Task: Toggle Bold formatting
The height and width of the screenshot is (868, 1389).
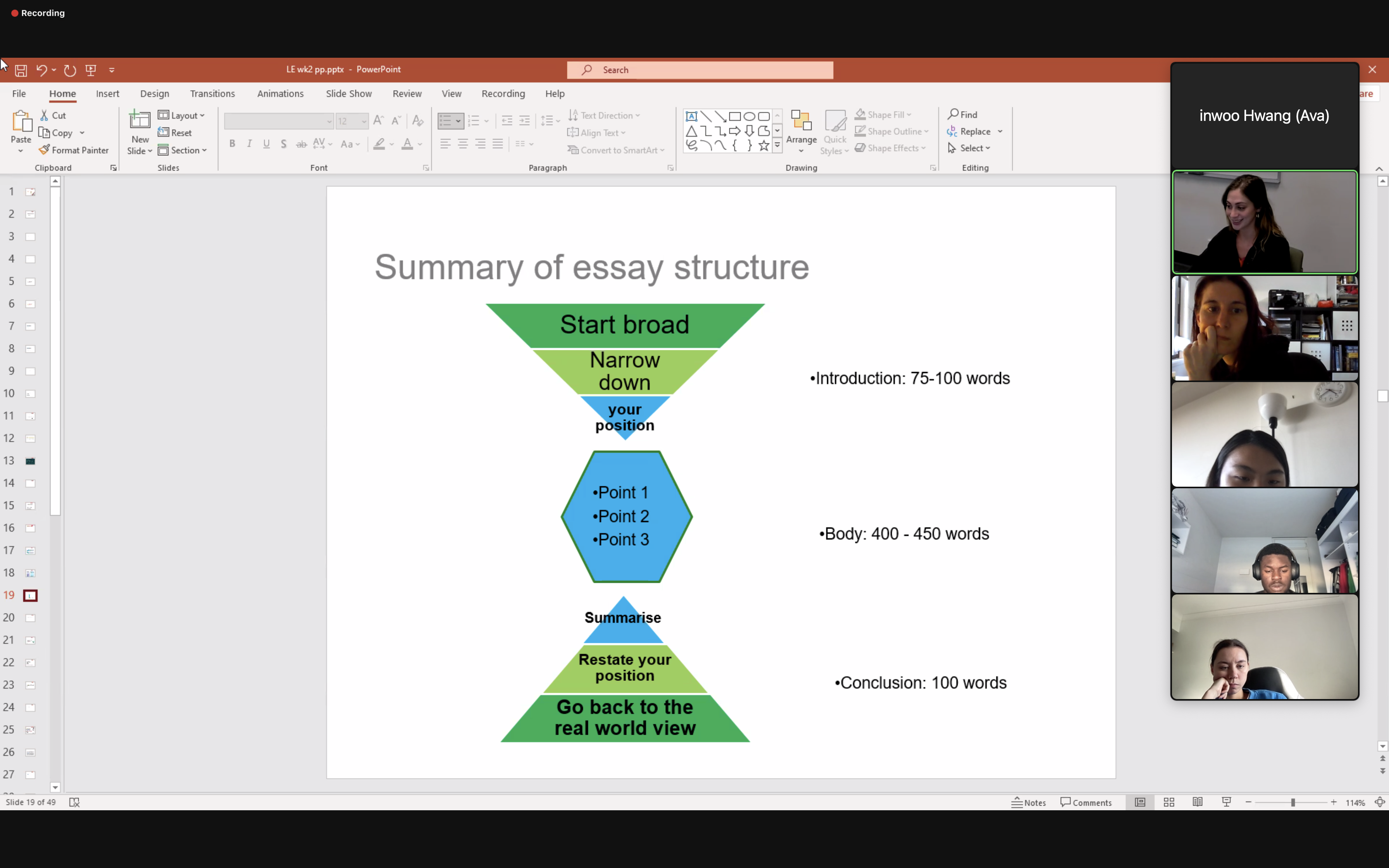Action: [x=232, y=143]
